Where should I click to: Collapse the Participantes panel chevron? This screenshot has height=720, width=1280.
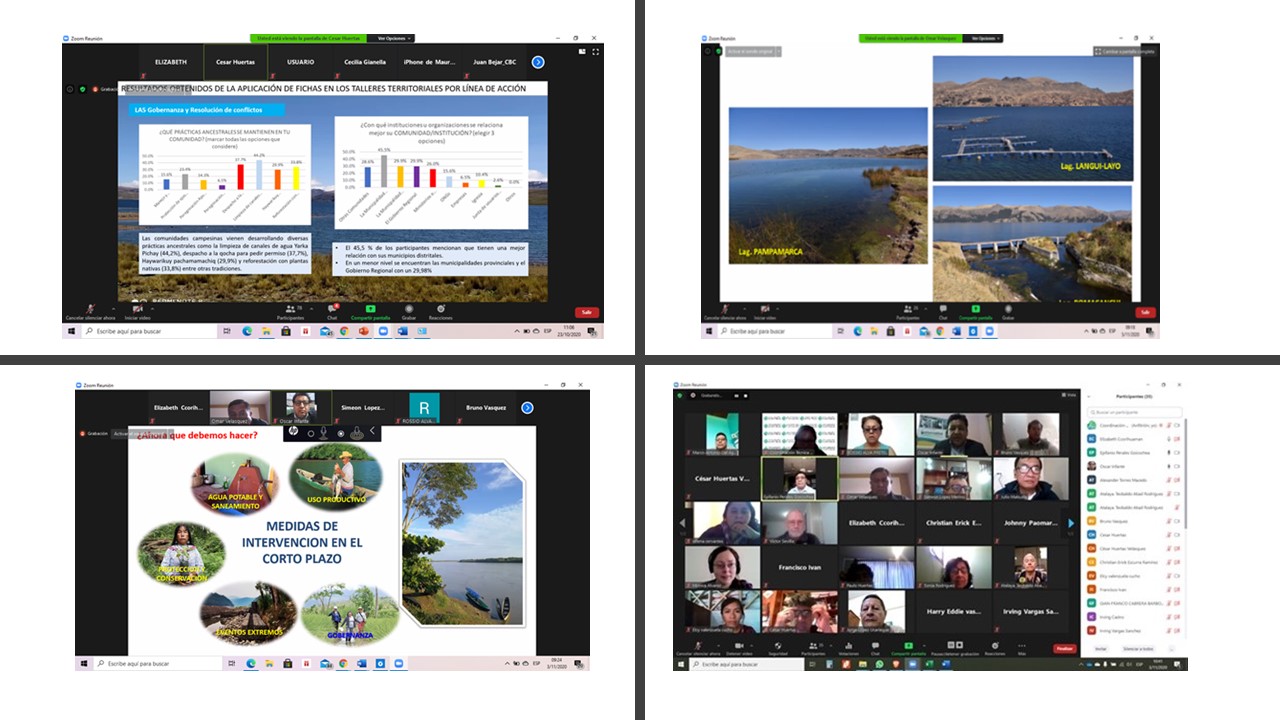coord(1089,396)
